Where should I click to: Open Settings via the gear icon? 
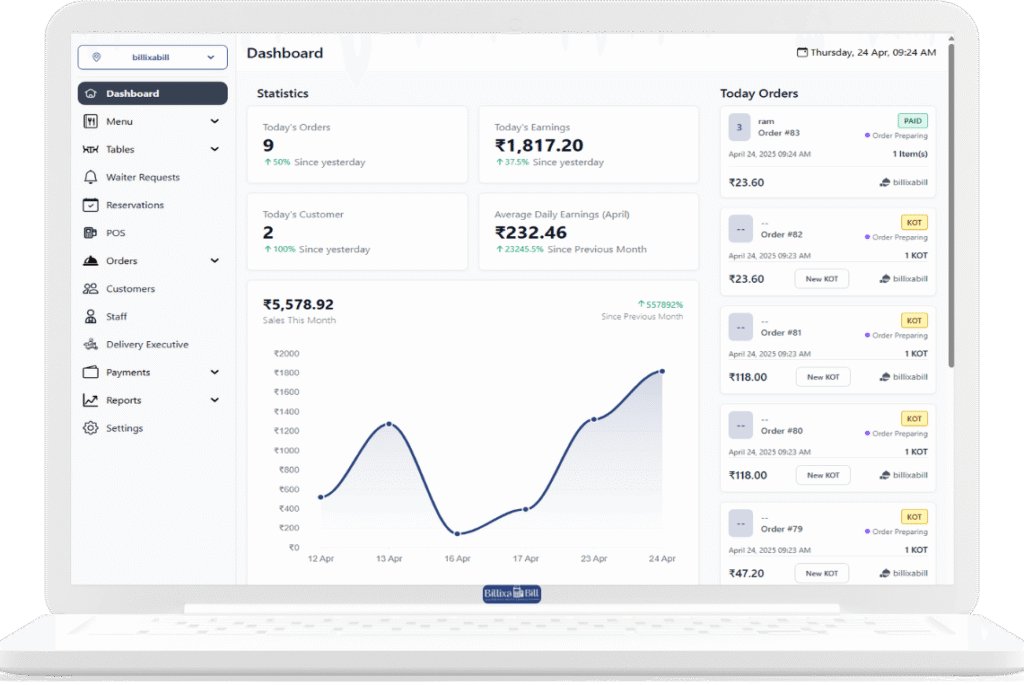(x=91, y=427)
